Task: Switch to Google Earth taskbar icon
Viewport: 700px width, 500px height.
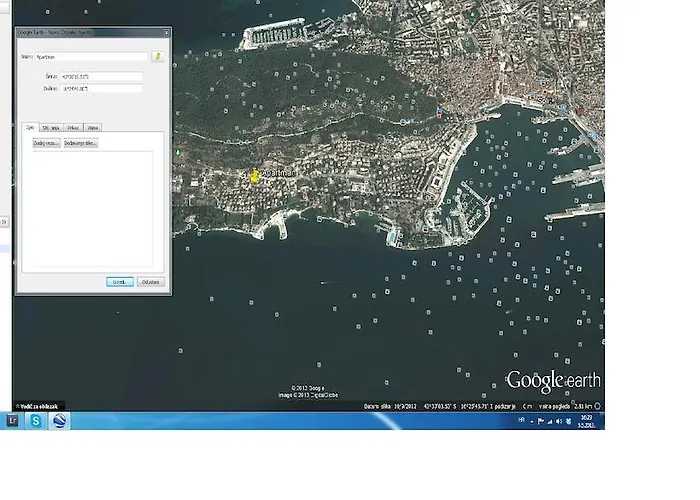Action: (x=60, y=421)
